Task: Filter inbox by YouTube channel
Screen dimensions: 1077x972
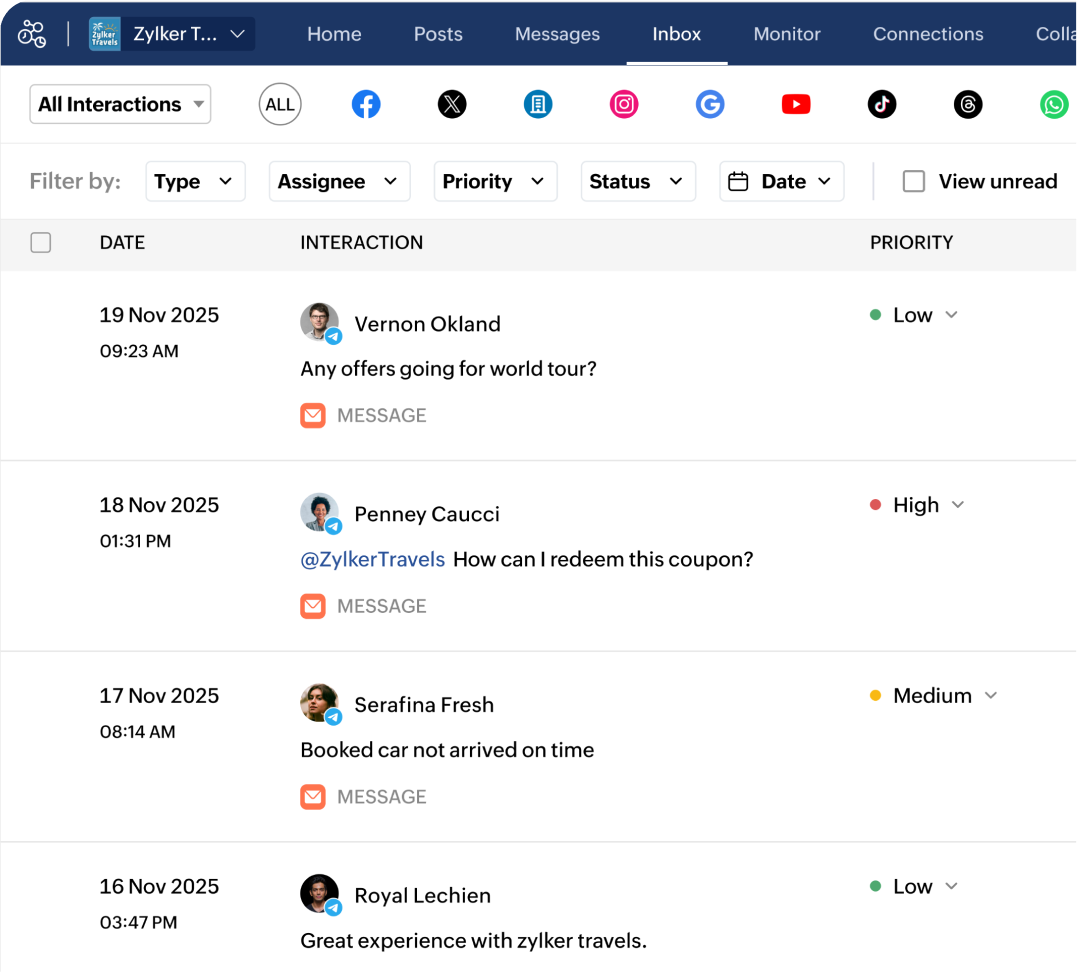Action: [x=796, y=104]
